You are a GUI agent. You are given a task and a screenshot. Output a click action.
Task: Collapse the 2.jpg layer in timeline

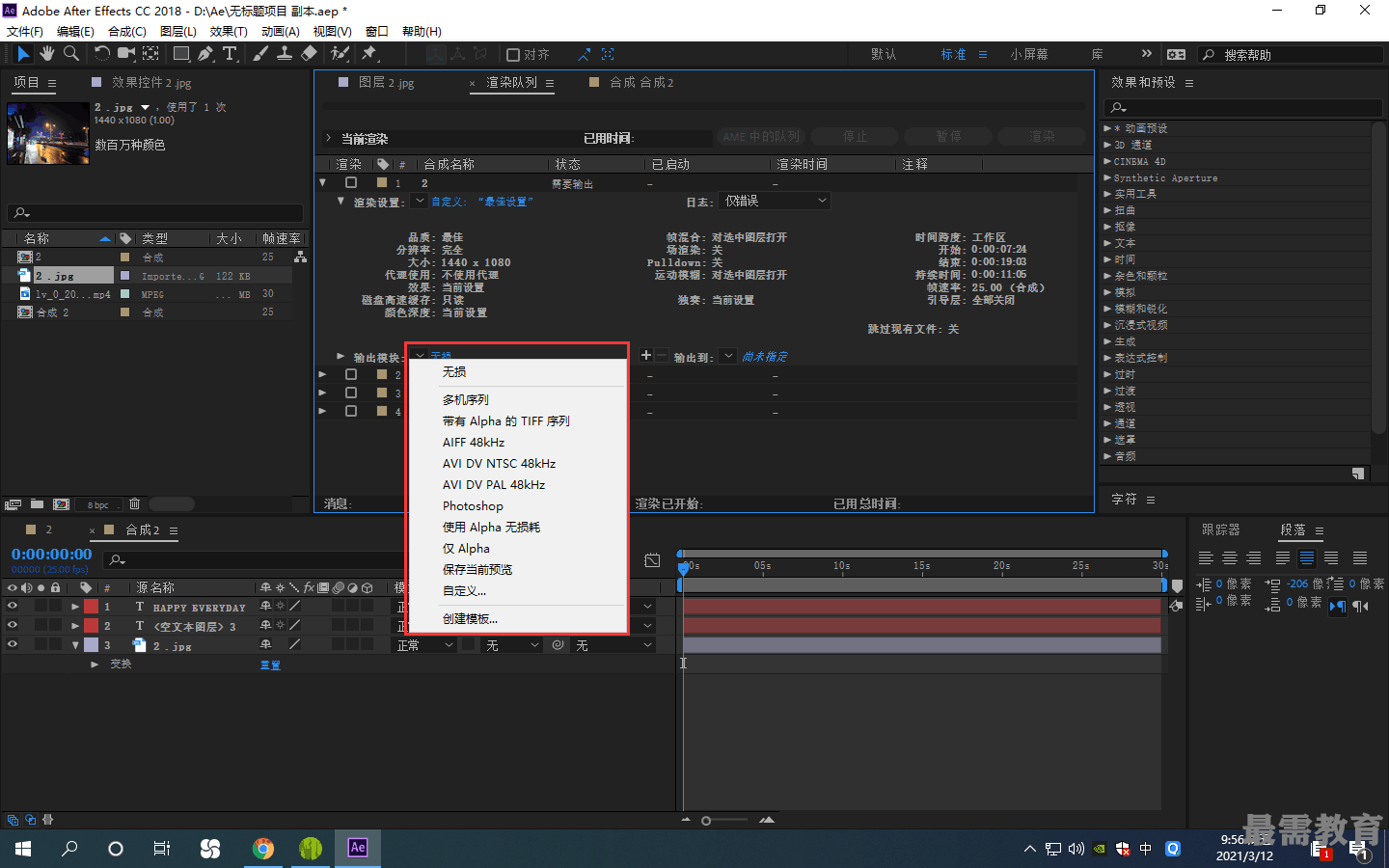(75, 645)
